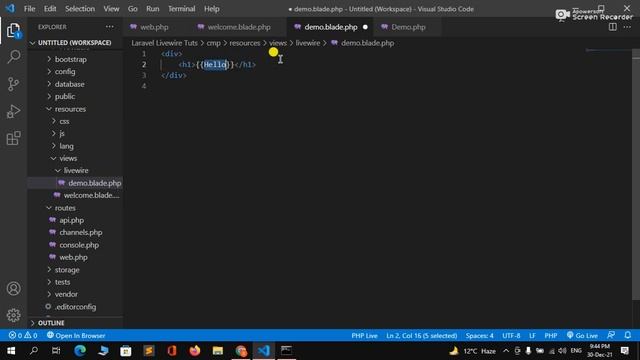Click PHP Live in status bar
Image resolution: width=640 pixels, height=360 pixels.
[364, 336]
